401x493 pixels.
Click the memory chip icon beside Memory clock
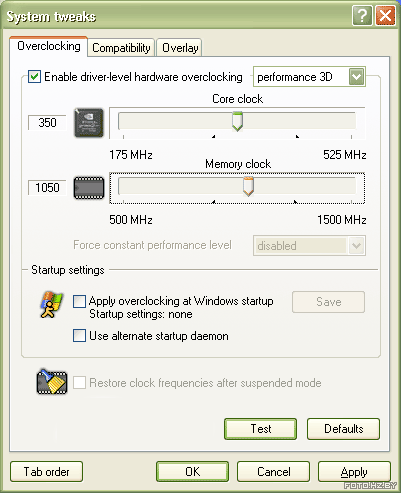pos(89,188)
